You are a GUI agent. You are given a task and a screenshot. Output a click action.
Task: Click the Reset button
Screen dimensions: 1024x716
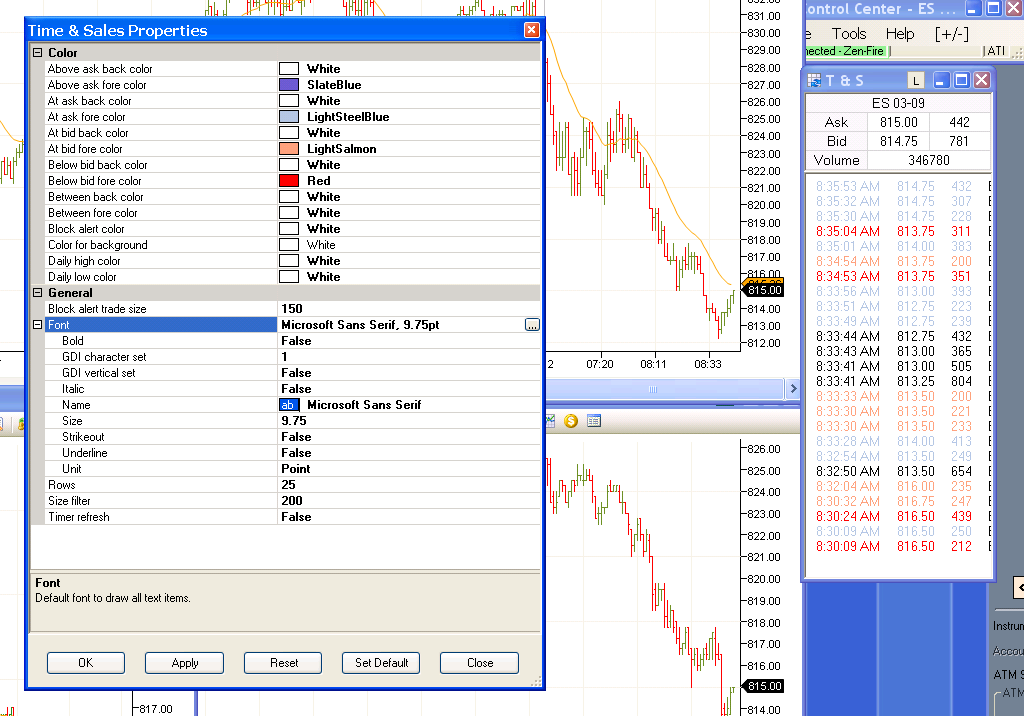click(283, 663)
